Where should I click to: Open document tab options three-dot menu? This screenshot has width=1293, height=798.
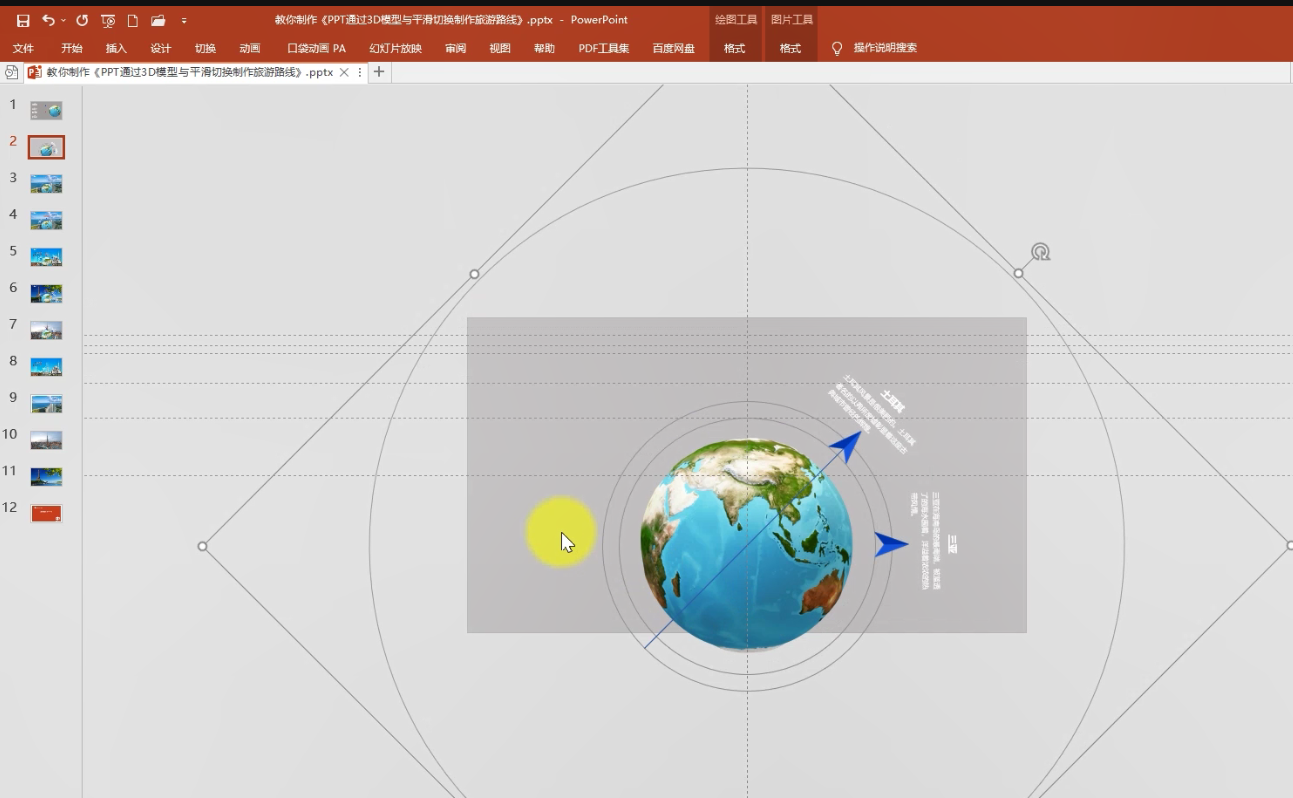[x=359, y=73]
